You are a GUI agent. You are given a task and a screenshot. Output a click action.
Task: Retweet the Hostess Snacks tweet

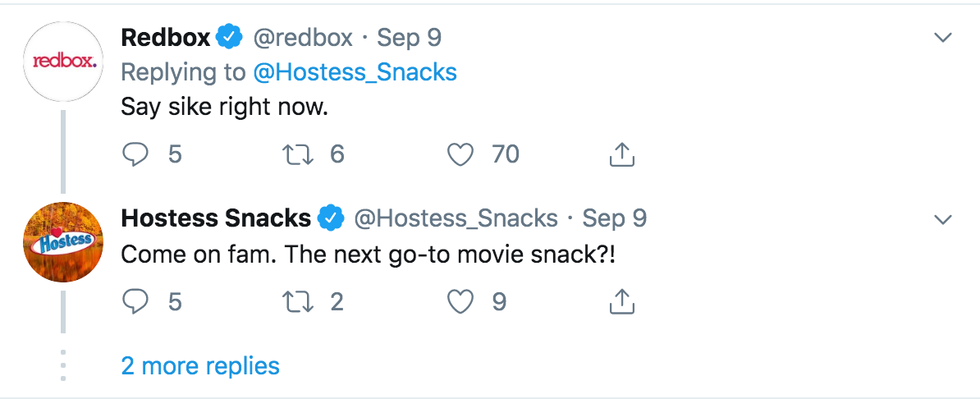[296, 303]
